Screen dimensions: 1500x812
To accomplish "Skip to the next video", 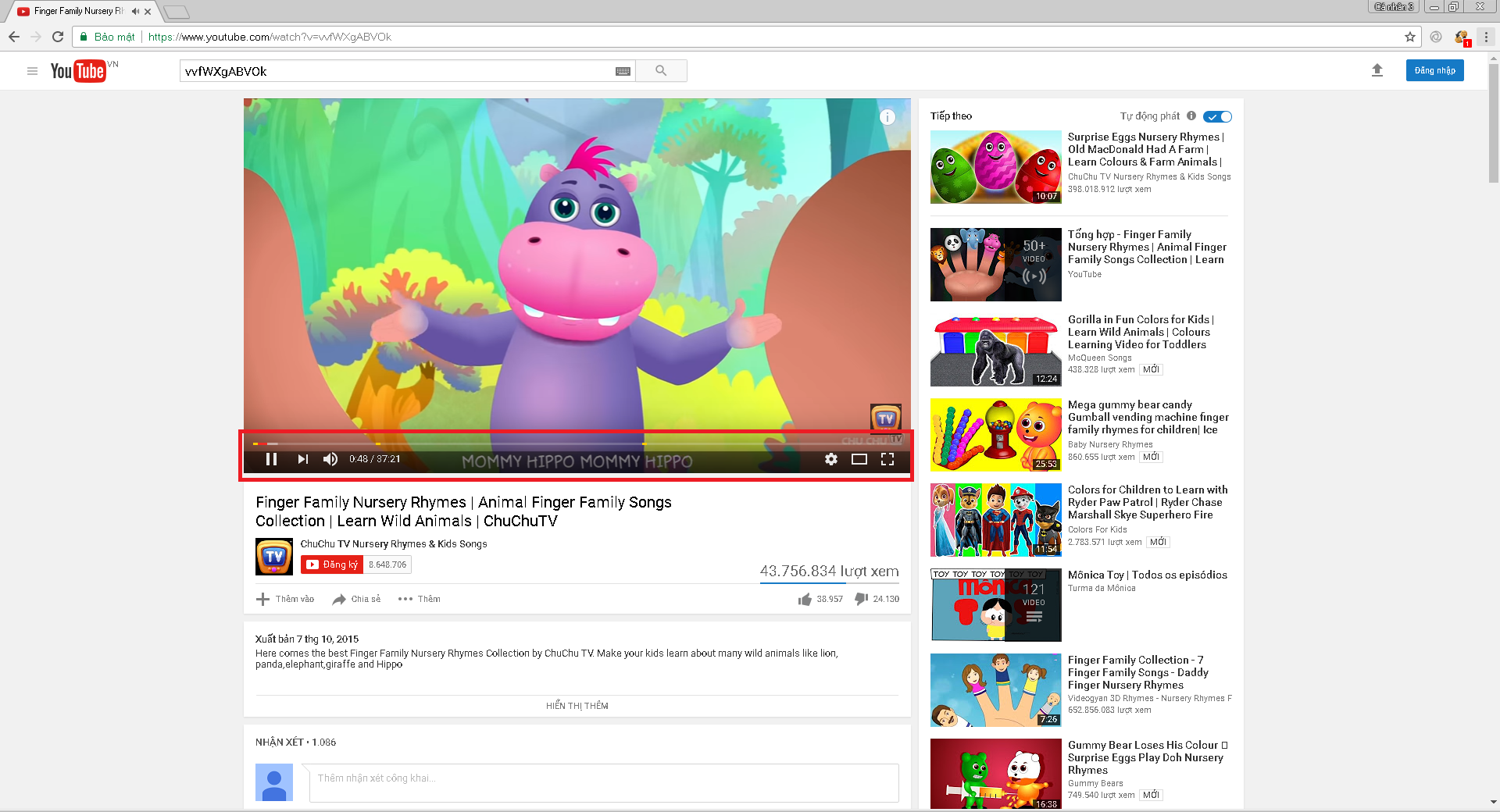I will pyautogui.click(x=302, y=459).
